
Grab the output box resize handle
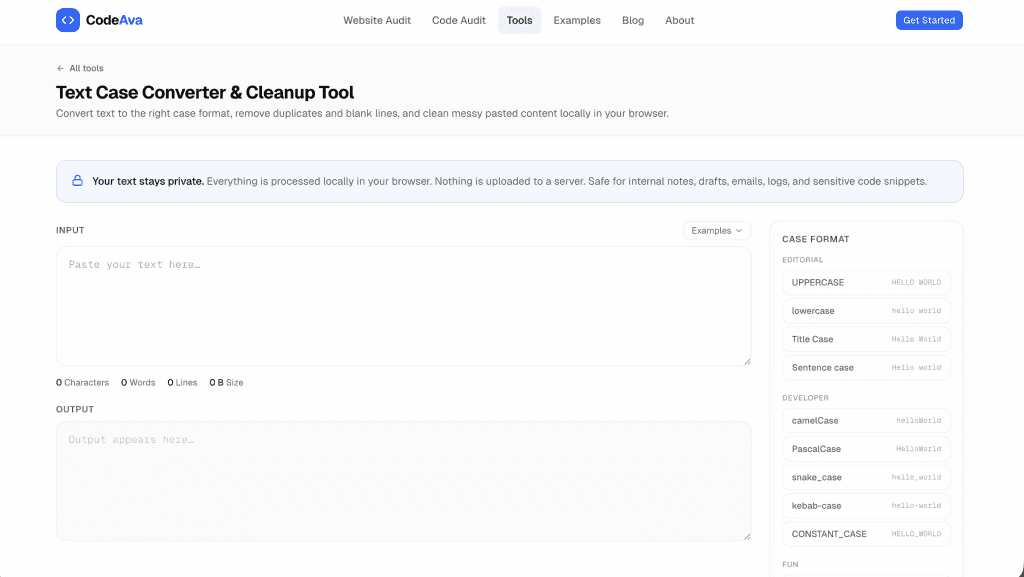(x=747, y=537)
